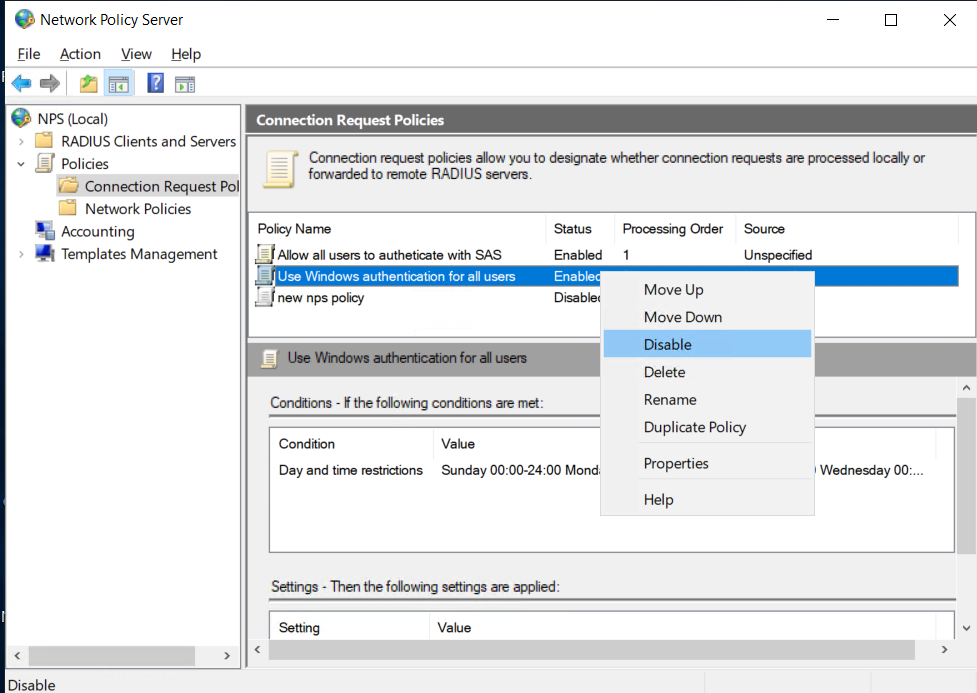Open the Action menu
This screenshot has width=977, height=693.
(x=80, y=54)
